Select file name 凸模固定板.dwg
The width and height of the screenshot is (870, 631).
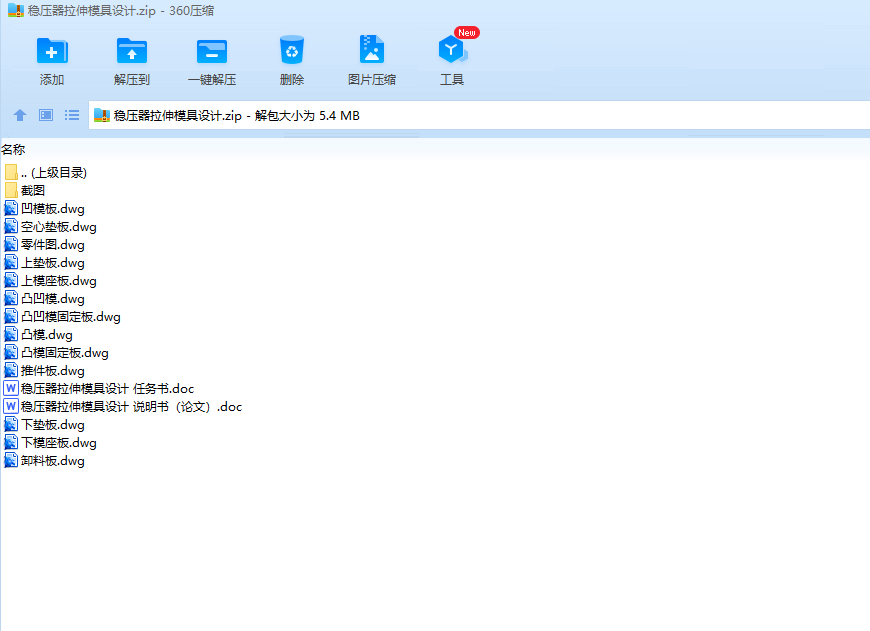[x=65, y=353]
